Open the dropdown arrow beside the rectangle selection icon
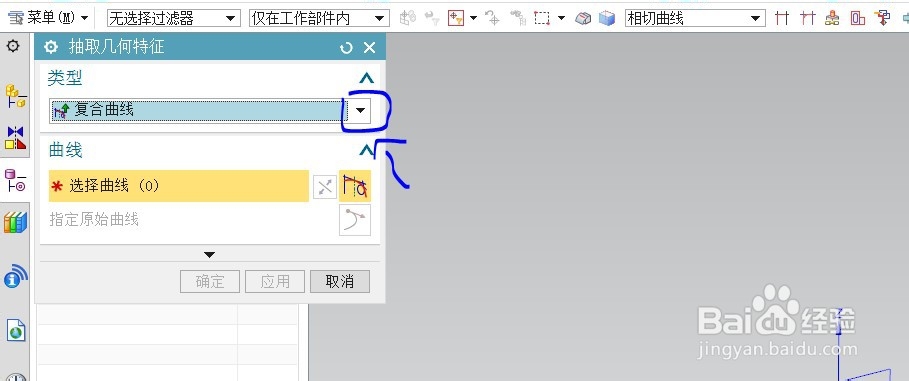This screenshot has height=381, width=909. click(561, 19)
